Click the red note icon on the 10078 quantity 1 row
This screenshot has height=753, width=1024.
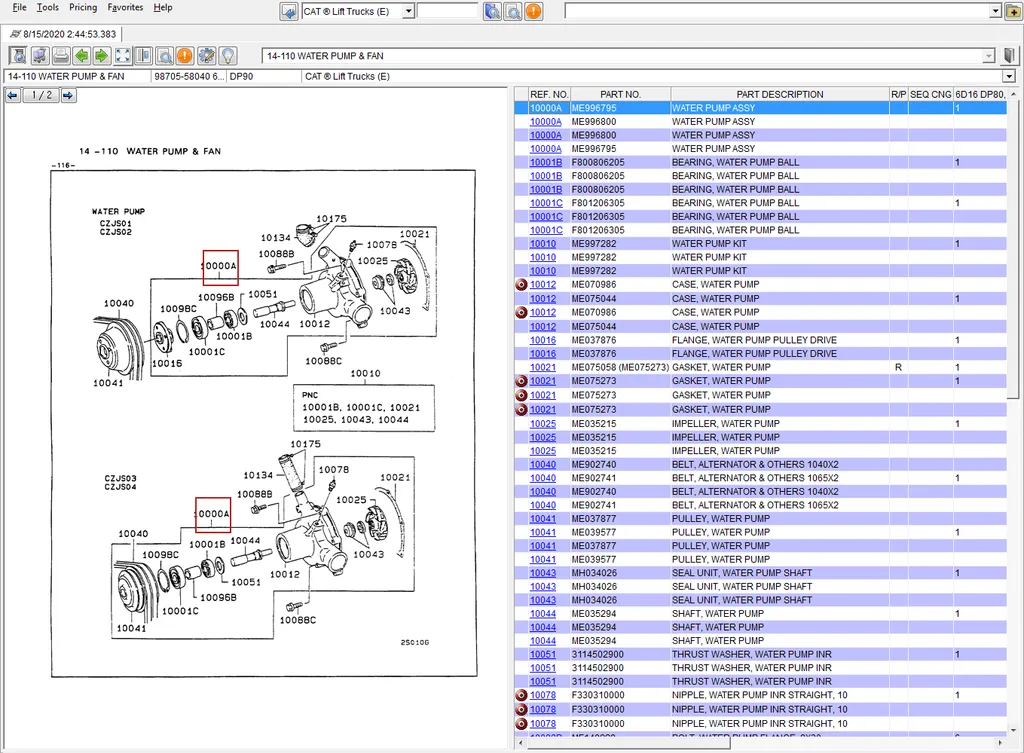pyautogui.click(x=521, y=696)
